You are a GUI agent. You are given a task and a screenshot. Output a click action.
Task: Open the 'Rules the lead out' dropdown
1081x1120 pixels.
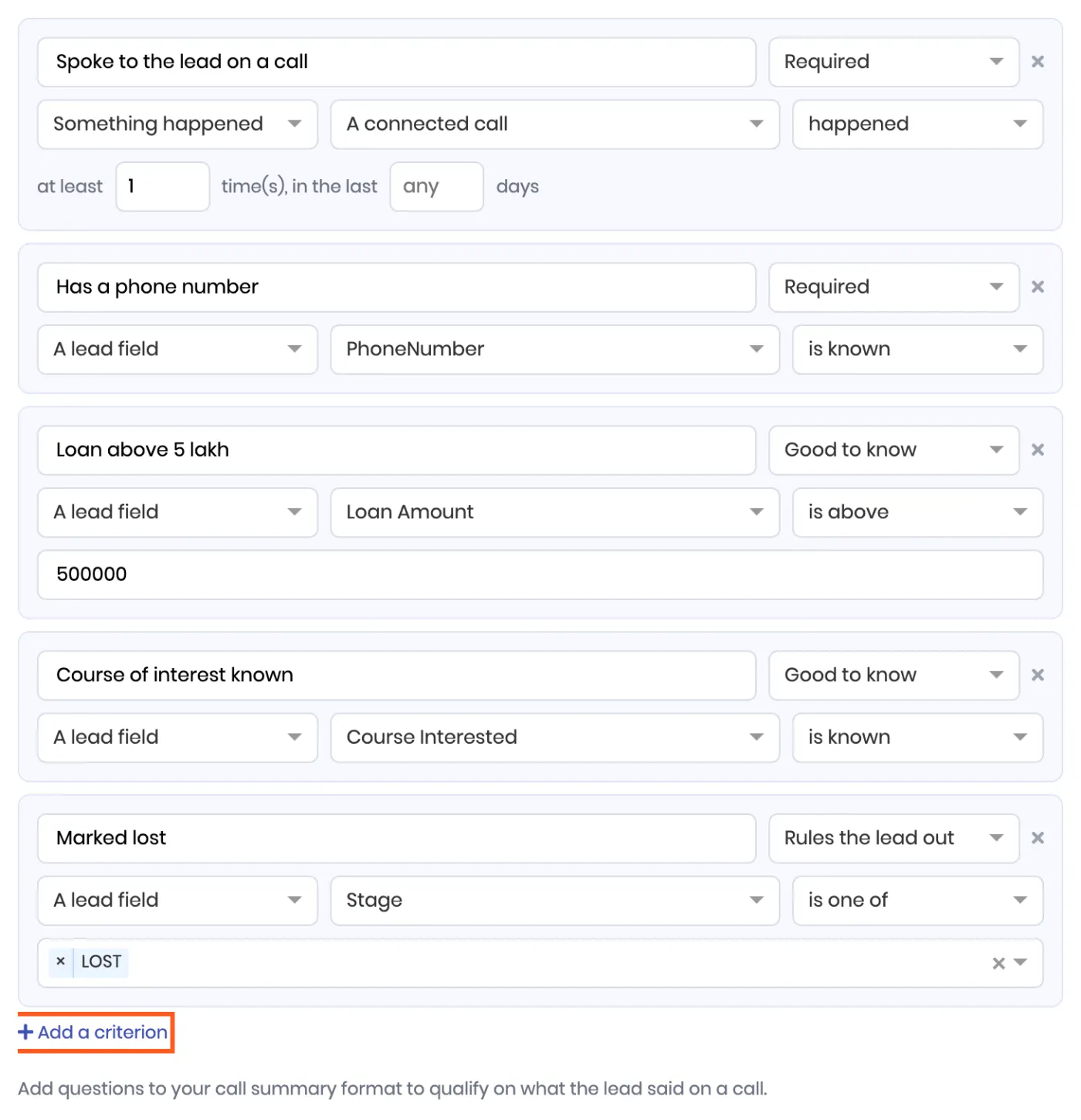[894, 838]
